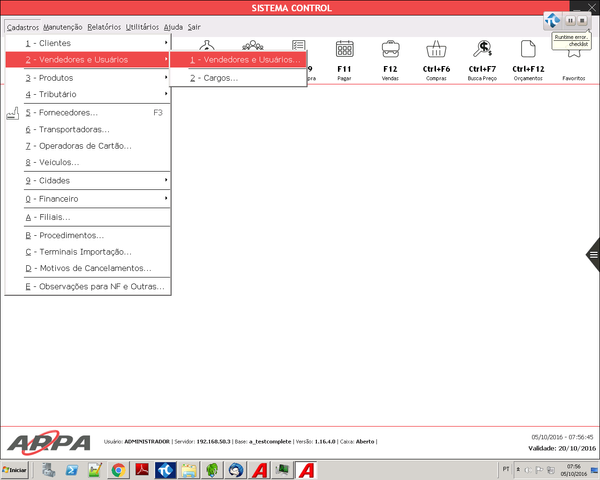Click the Busca Preço magnifier icon
The width and height of the screenshot is (600, 480).
[x=482, y=49]
